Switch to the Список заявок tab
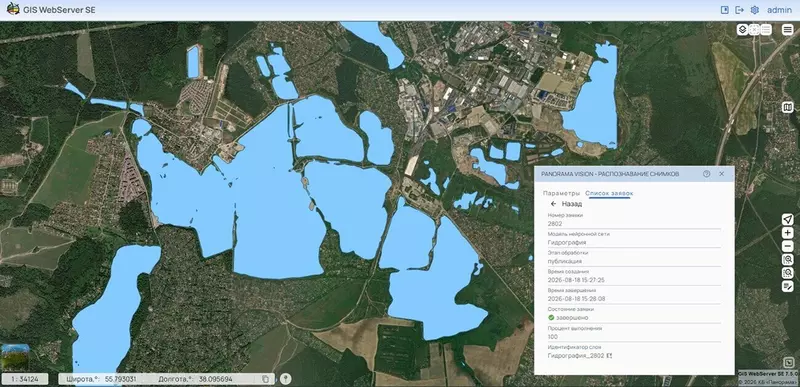This screenshot has height=387, width=800. (x=609, y=193)
